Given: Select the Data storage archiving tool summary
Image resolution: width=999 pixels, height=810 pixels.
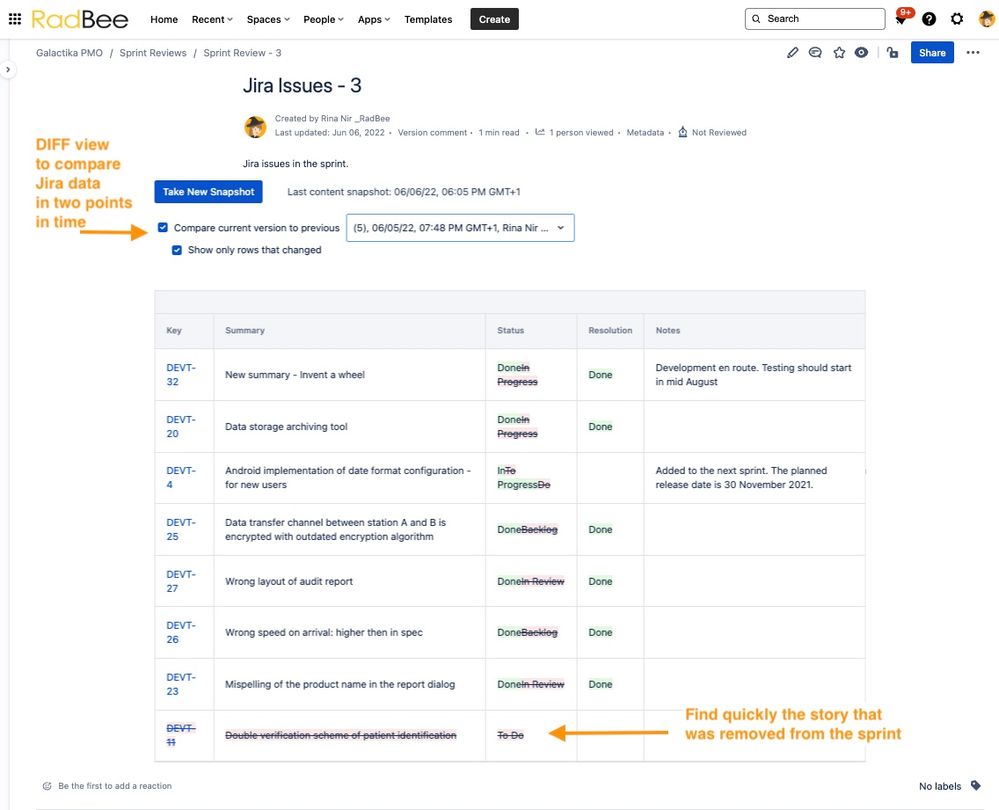Looking at the screenshot, I should click(286, 426).
